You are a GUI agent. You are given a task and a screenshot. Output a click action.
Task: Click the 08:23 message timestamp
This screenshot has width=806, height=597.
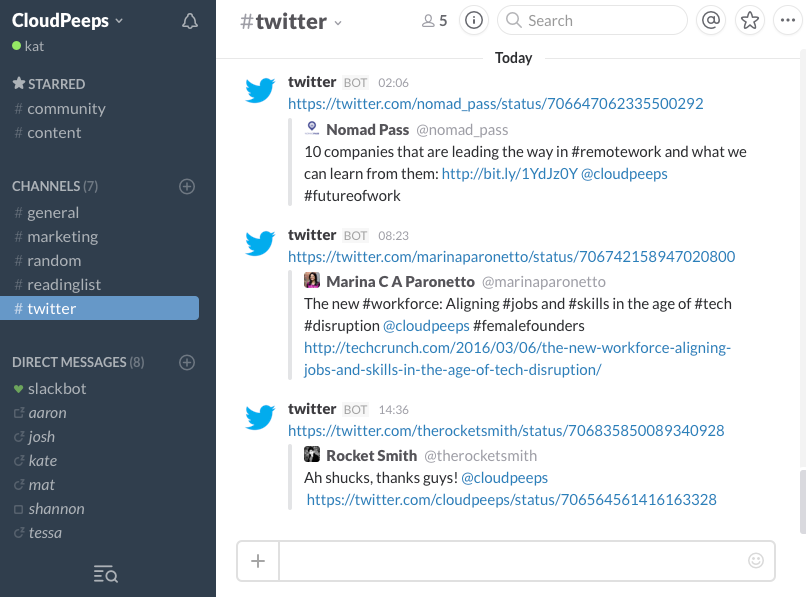click(x=393, y=236)
